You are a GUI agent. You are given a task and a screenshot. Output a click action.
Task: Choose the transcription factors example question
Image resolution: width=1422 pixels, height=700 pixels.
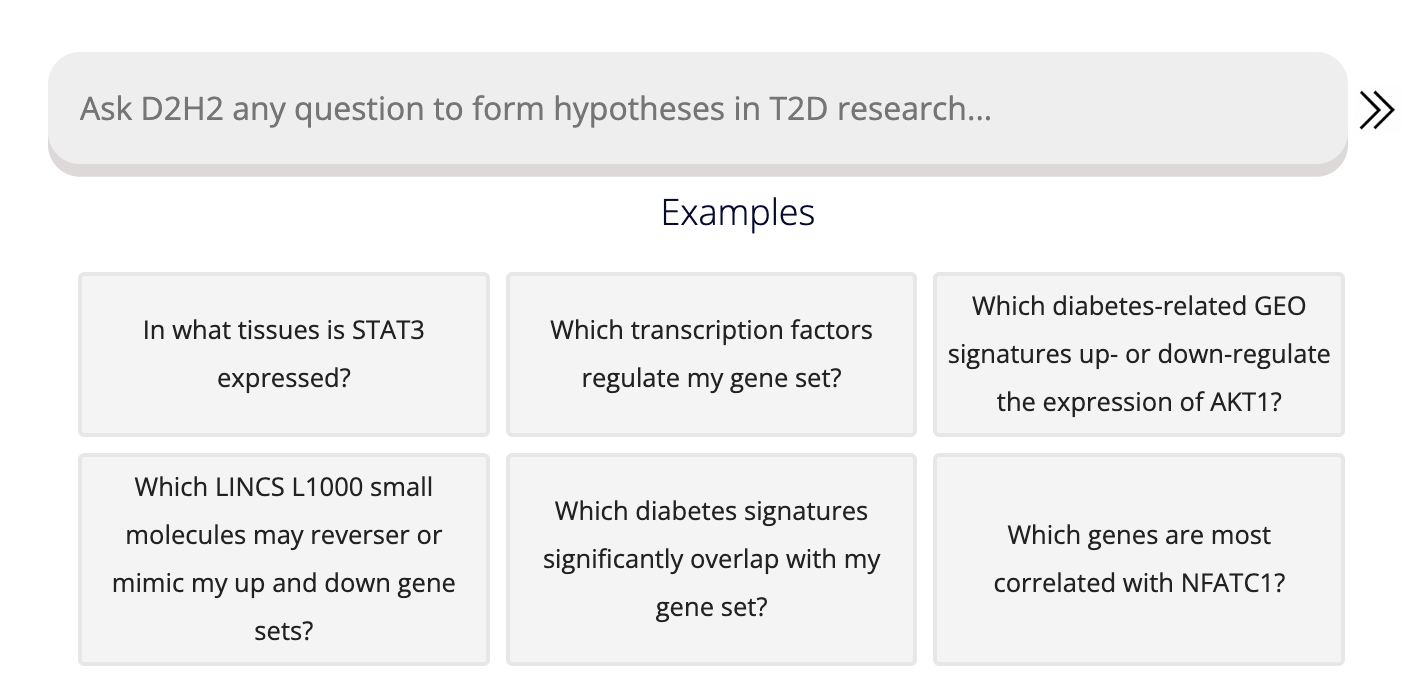tap(711, 354)
